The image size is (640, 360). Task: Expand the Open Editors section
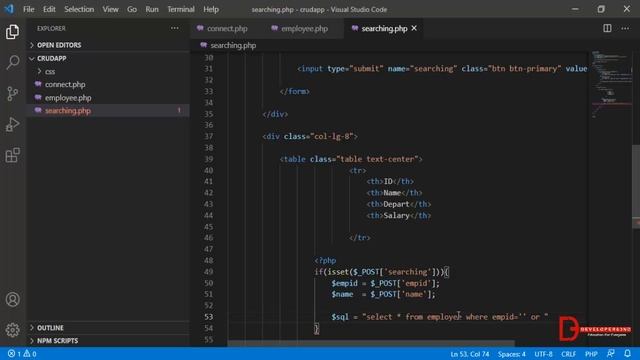[x=59, y=45]
